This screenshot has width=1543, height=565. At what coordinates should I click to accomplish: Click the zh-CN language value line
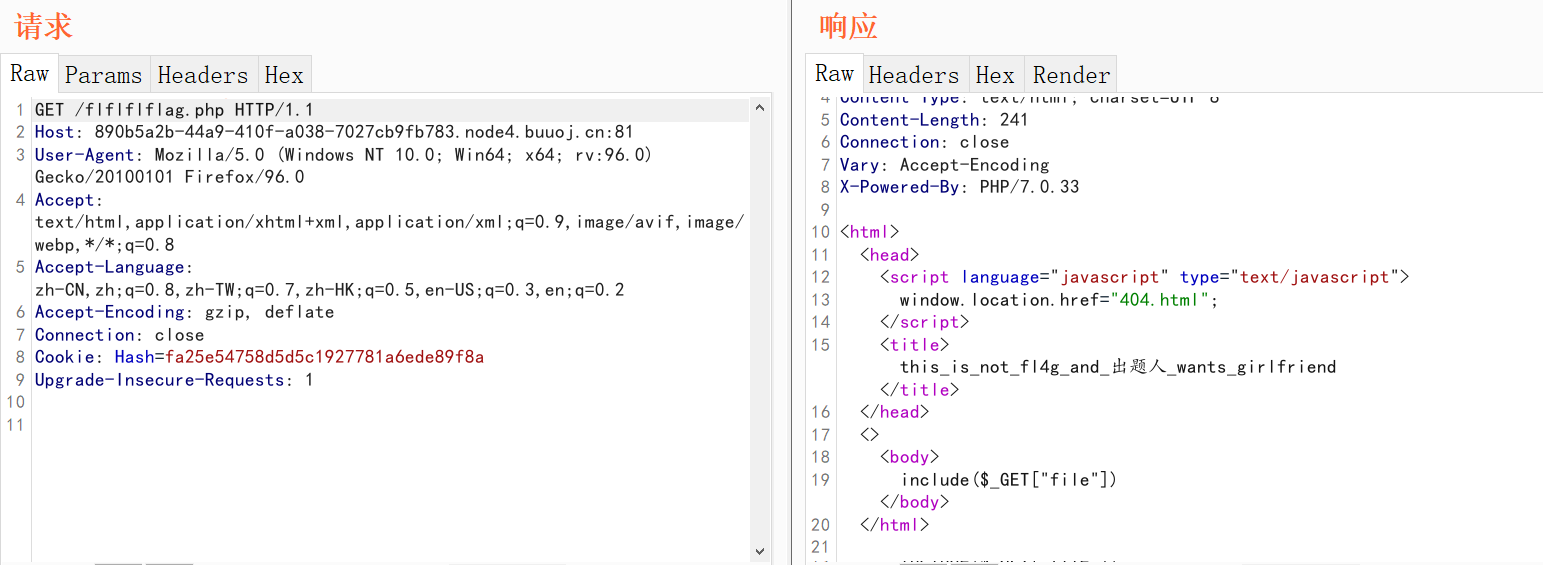329,290
